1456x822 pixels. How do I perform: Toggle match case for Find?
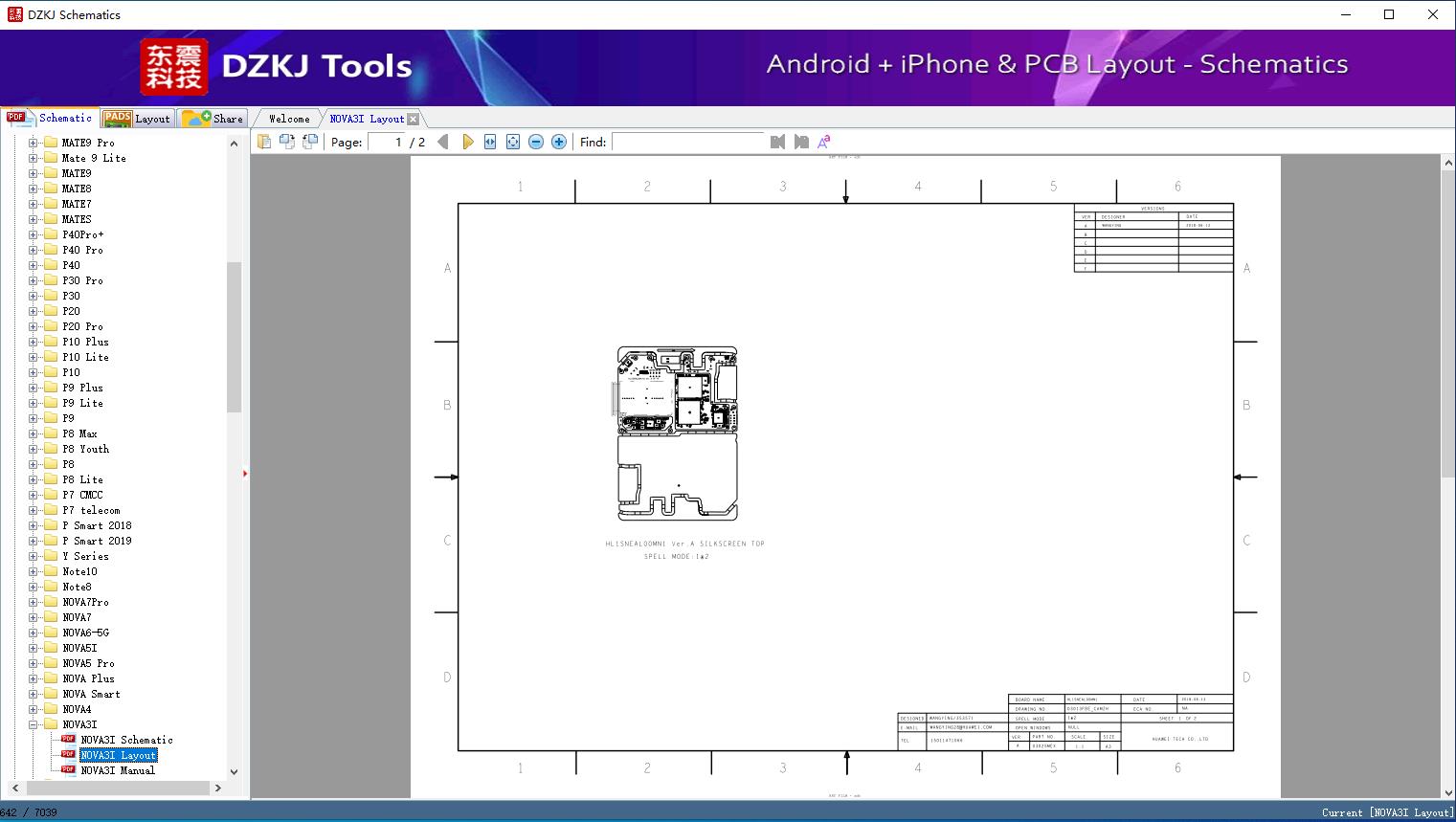tap(824, 142)
